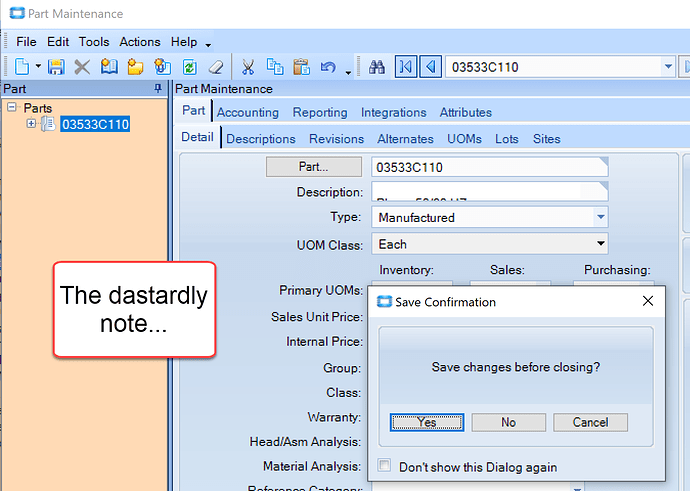Viewport: 690px width, 491px height.
Task: Open the Lots sub-tab
Action: point(506,139)
